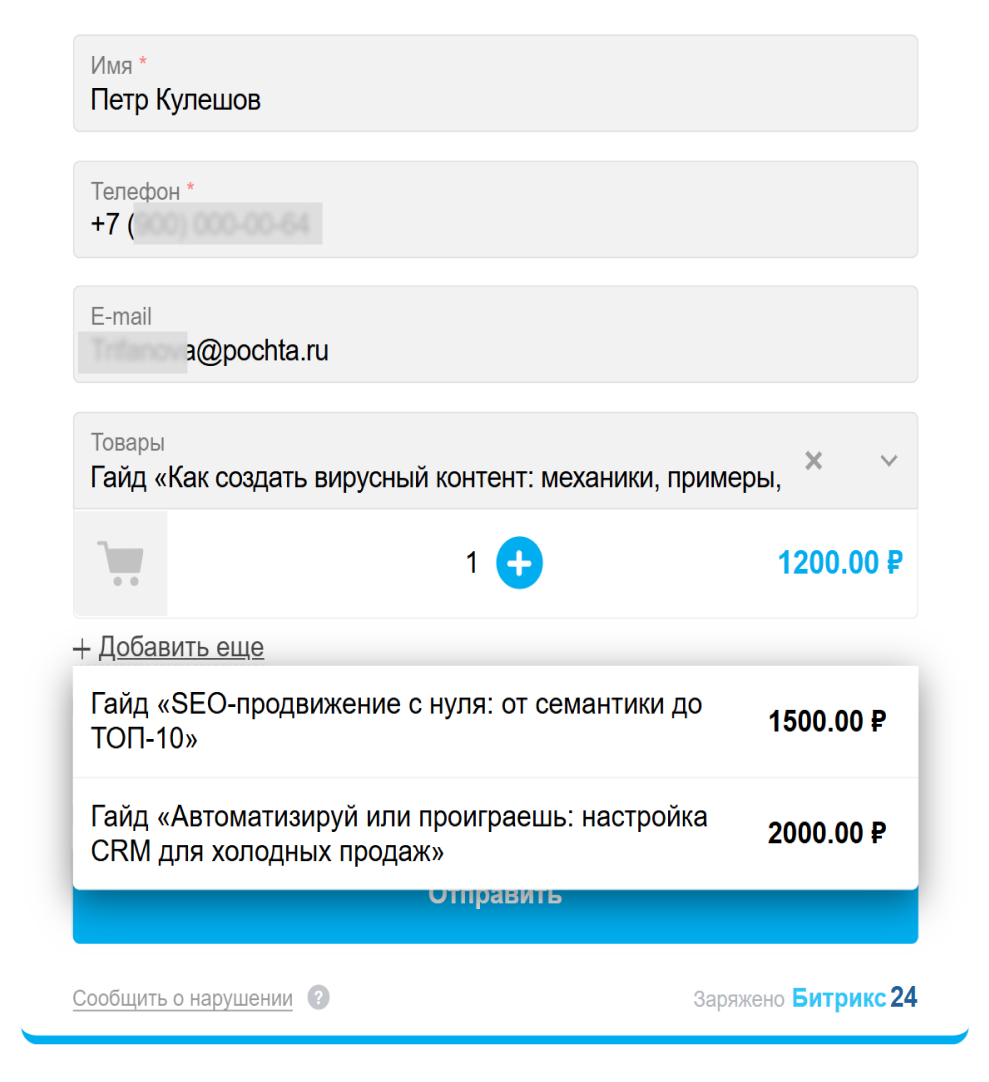The image size is (989, 1082).
Task: Click the shopping cart product thumbnail
Action: coord(121,563)
